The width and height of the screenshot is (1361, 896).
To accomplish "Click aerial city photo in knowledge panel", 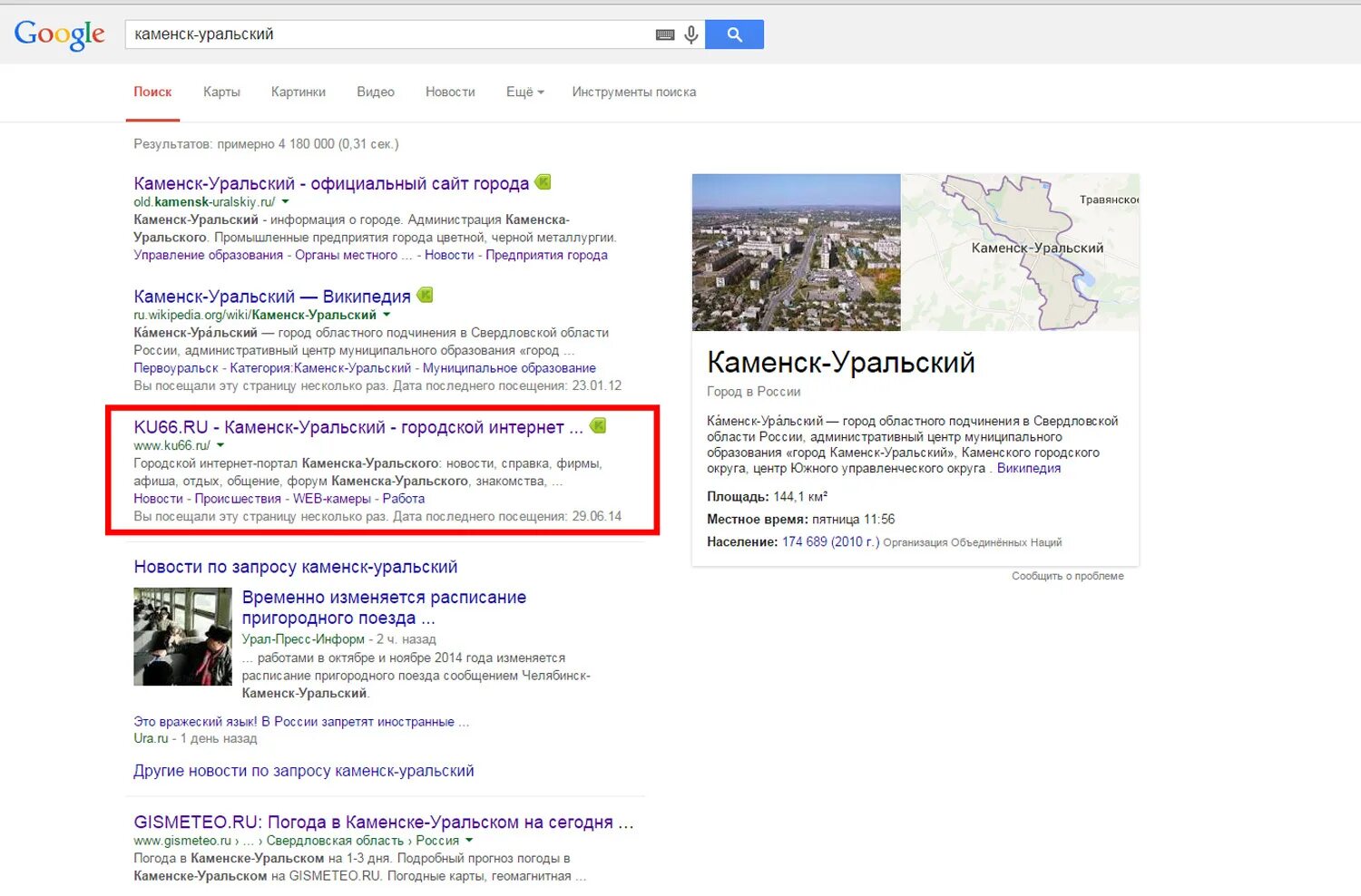I will tap(796, 252).
